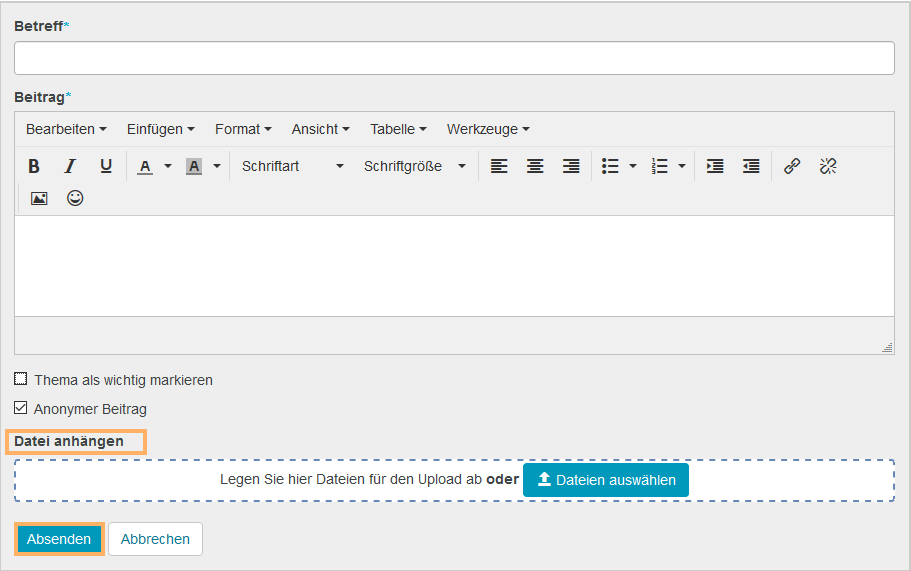The width and height of the screenshot is (911, 571).
Task: Insert an image into the post
Action: (39, 198)
